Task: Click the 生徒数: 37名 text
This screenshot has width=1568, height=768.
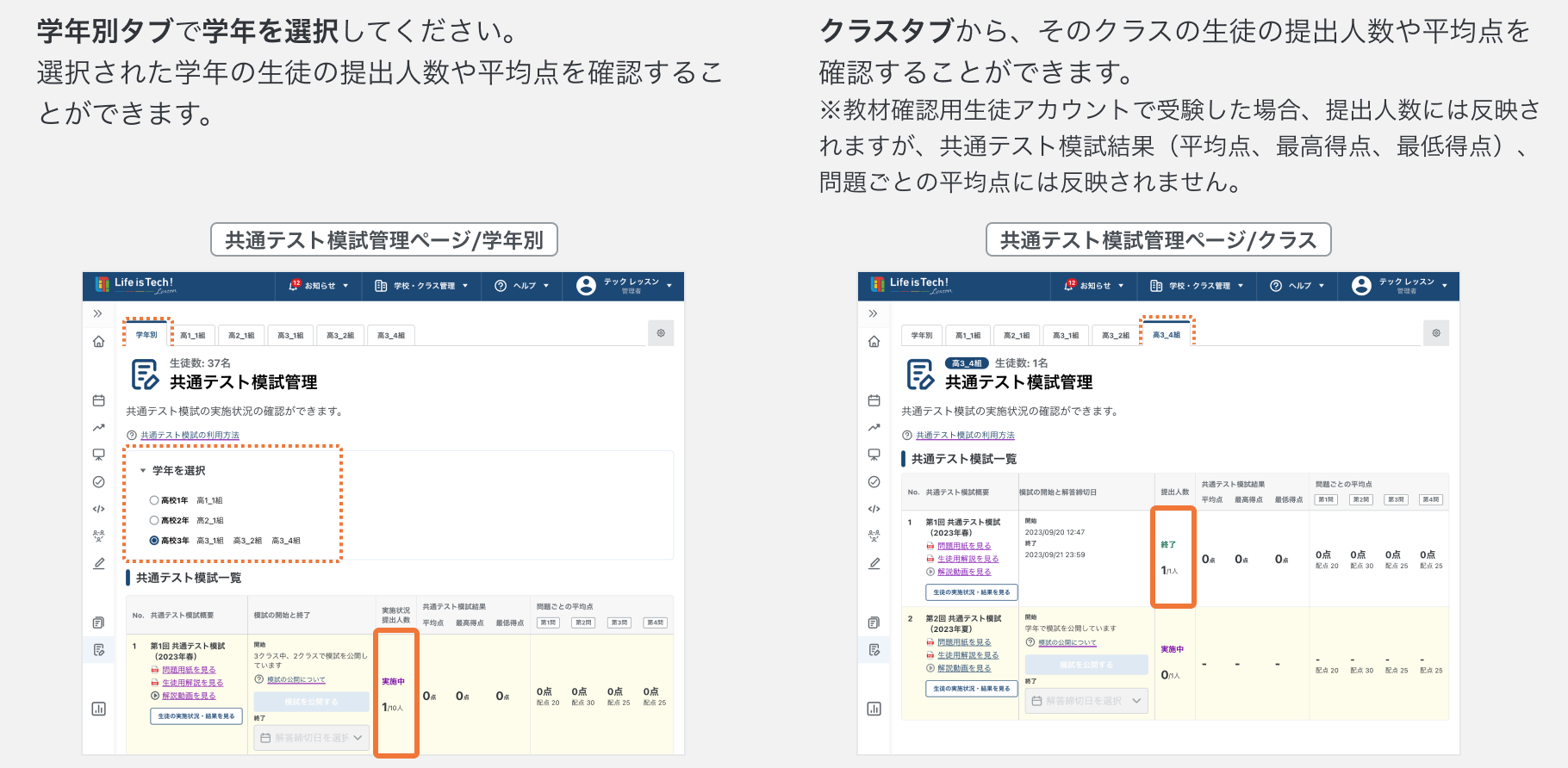Action: [200, 363]
